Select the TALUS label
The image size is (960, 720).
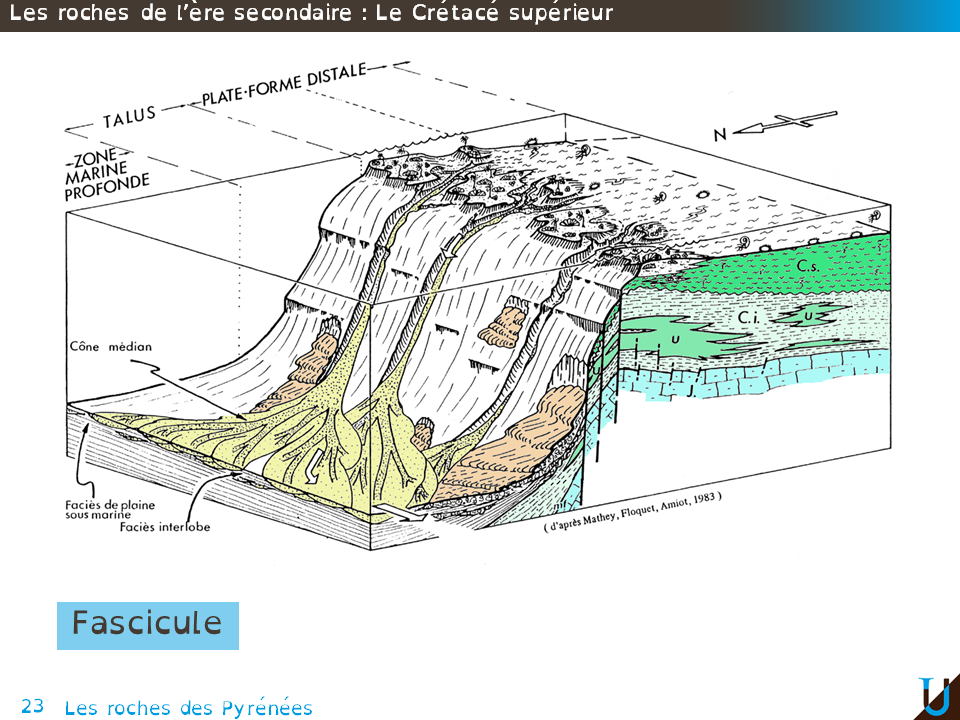coord(129,117)
